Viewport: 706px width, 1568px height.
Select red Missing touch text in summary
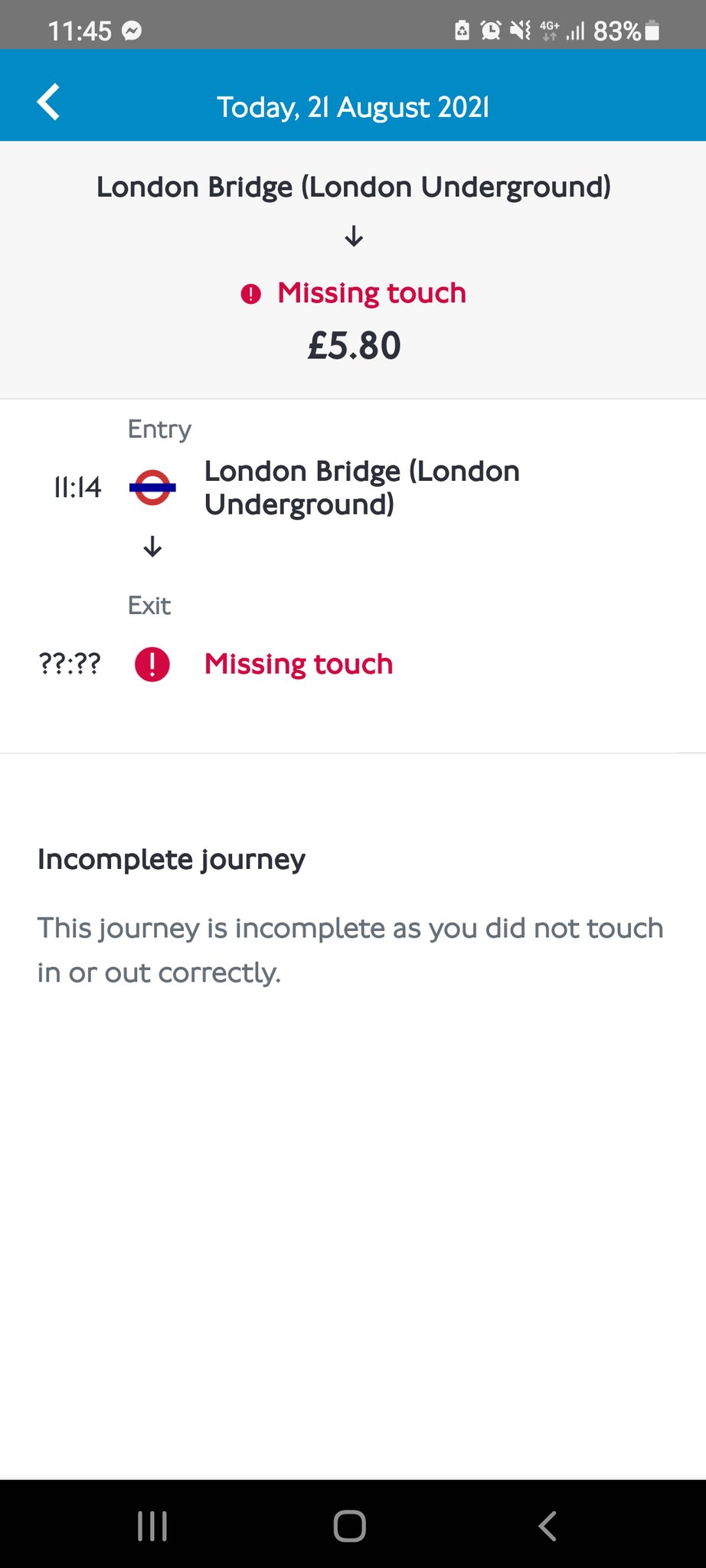(371, 293)
